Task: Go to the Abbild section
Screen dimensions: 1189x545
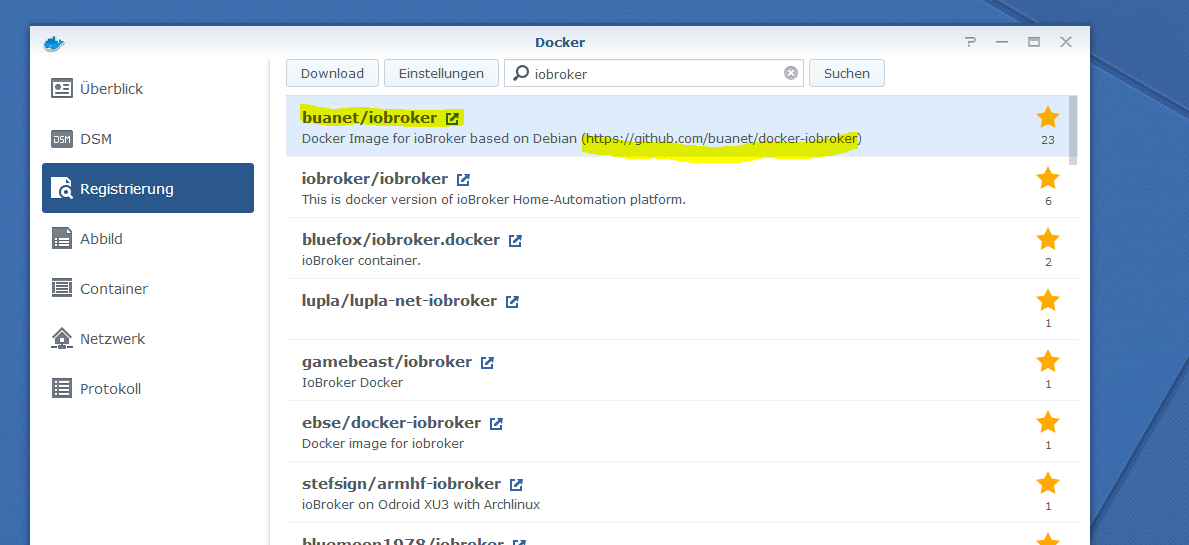Action: click(x=148, y=239)
